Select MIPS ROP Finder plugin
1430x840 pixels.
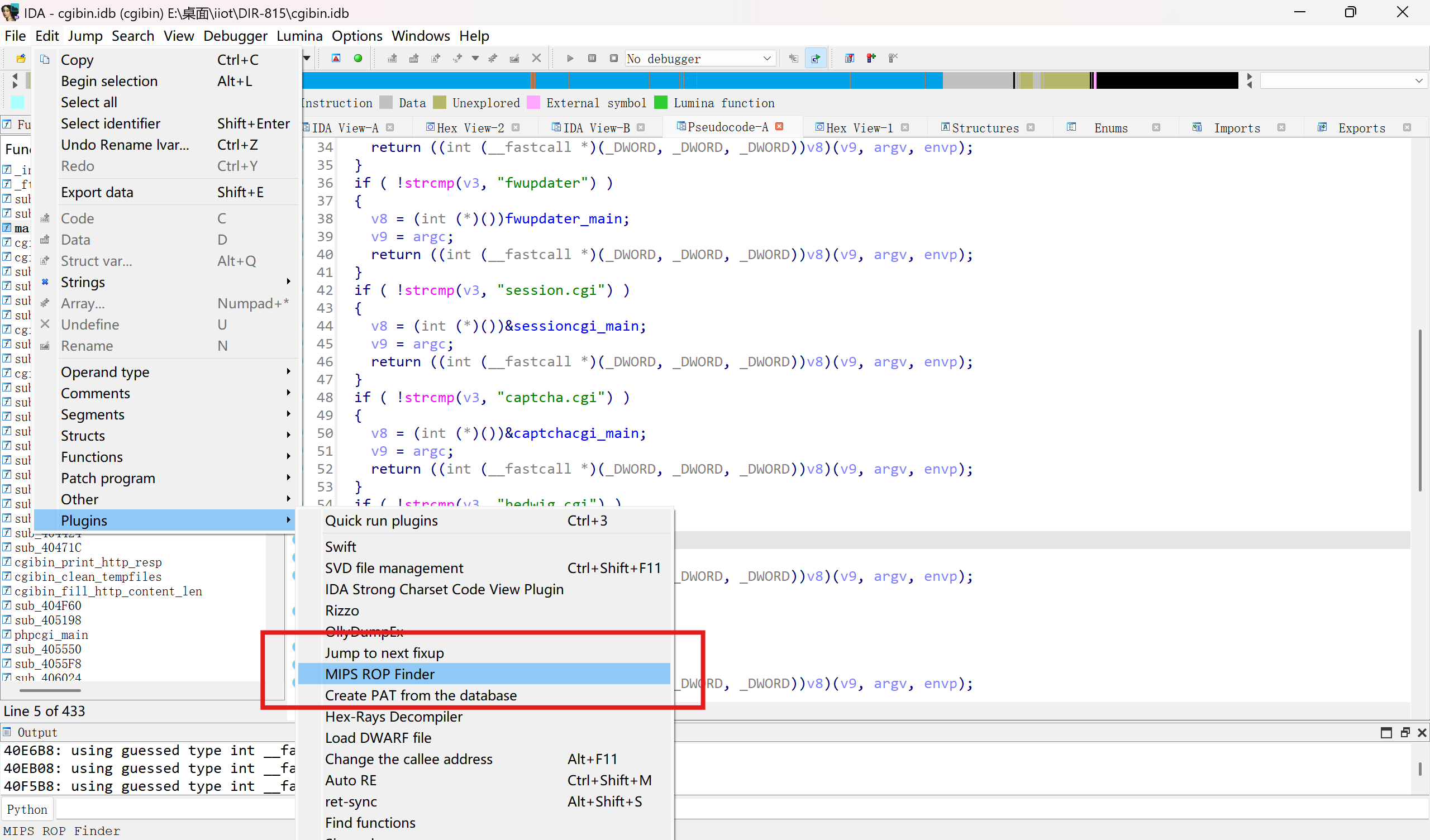tap(484, 674)
